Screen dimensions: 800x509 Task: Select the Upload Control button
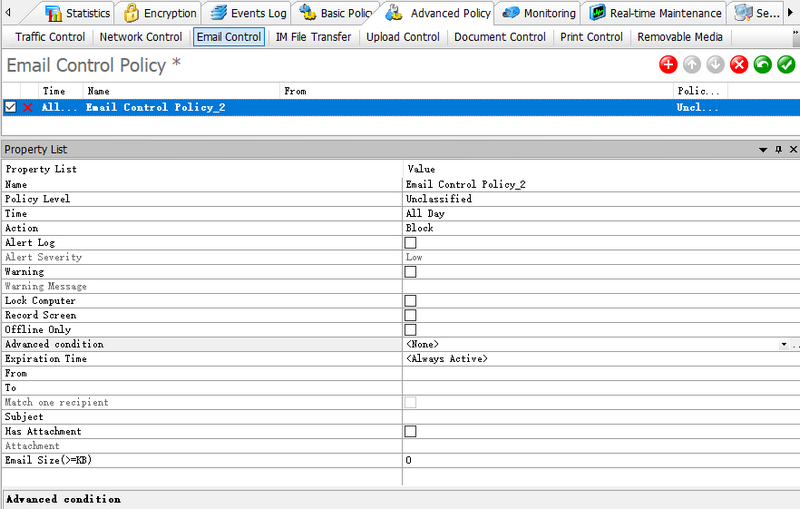(402, 37)
